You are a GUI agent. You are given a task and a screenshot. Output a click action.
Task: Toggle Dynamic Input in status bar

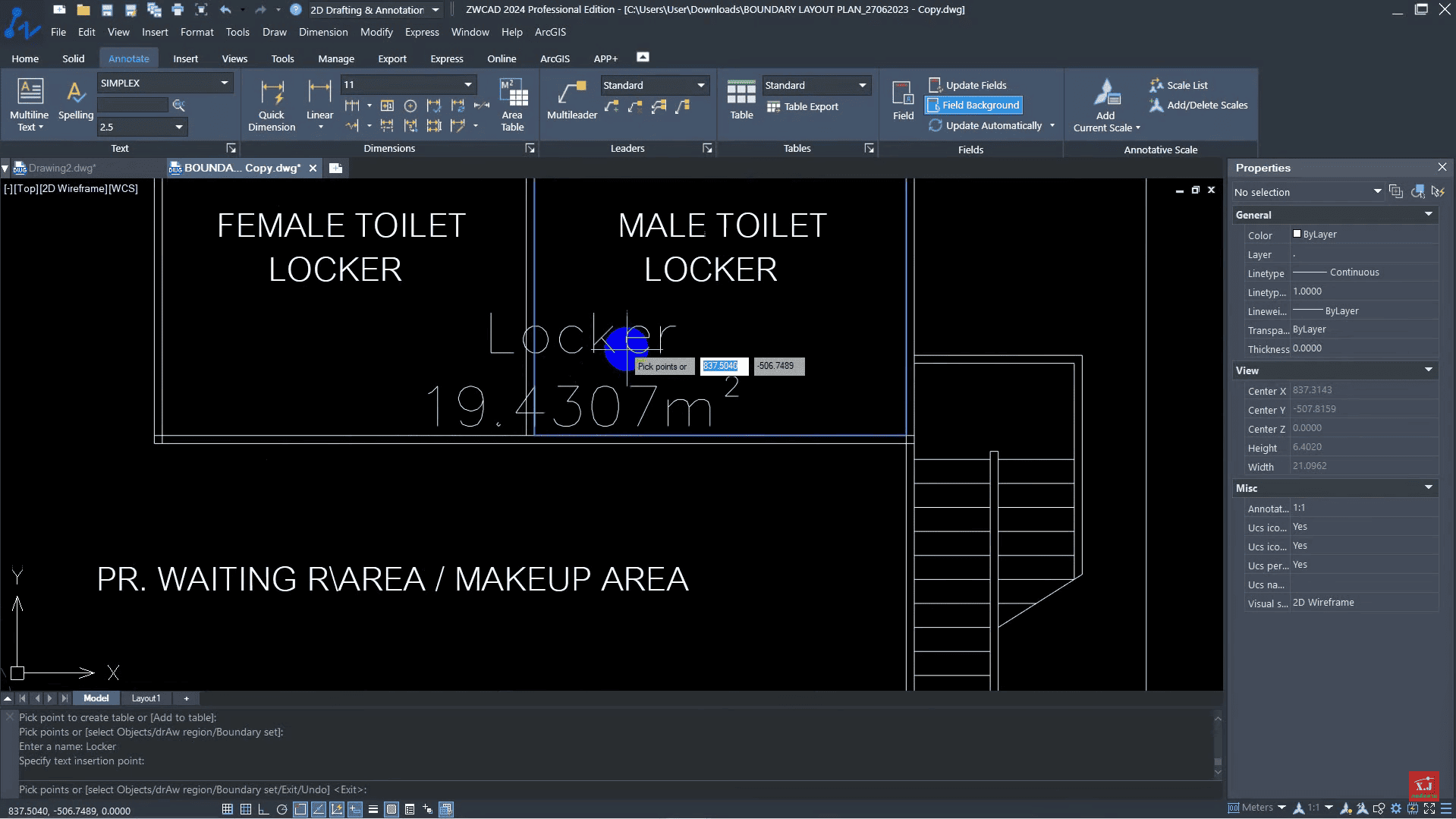tap(355, 809)
